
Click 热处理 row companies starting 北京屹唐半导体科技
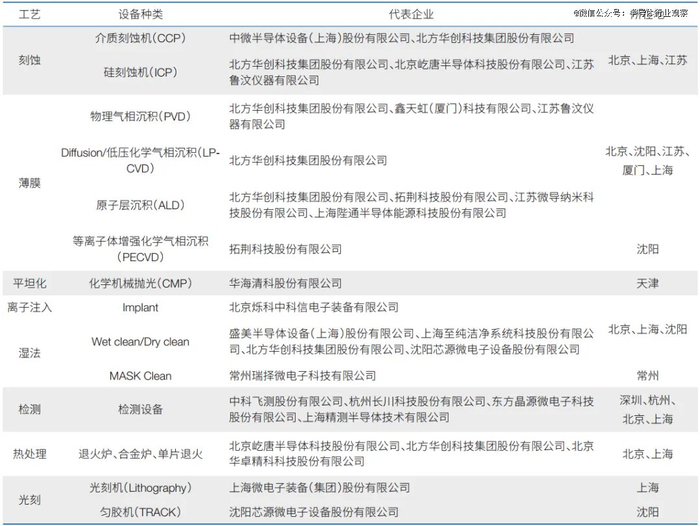click(x=411, y=454)
